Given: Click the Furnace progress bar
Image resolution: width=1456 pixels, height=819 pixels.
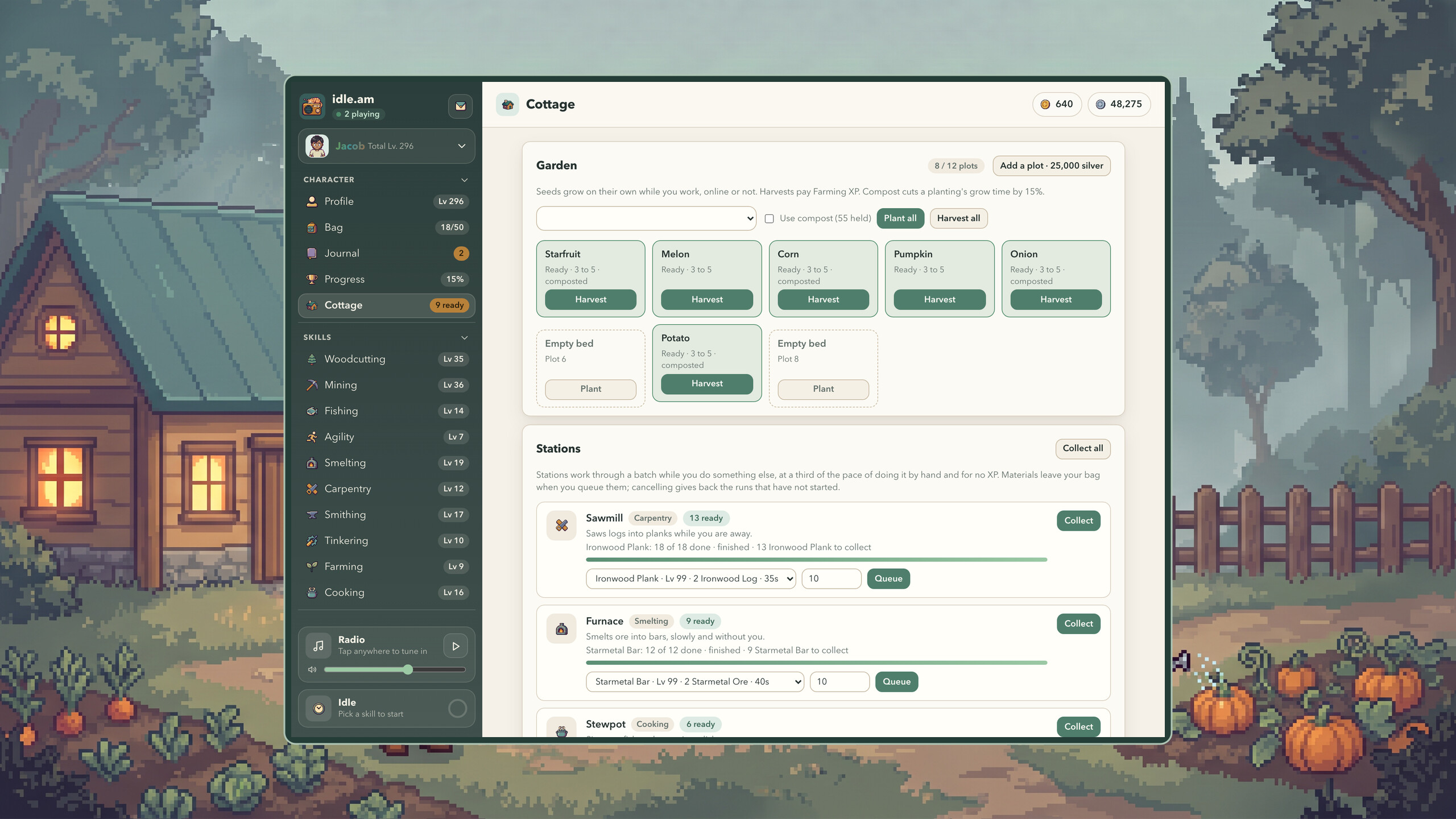Looking at the screenshot, I should pyautogui.click(x=816, y=663).
